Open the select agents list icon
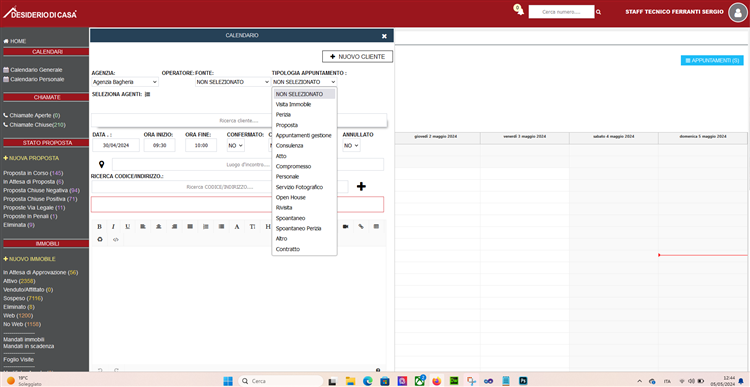The height and width of the screenshot is (387, 750). [x=147, y=95]
